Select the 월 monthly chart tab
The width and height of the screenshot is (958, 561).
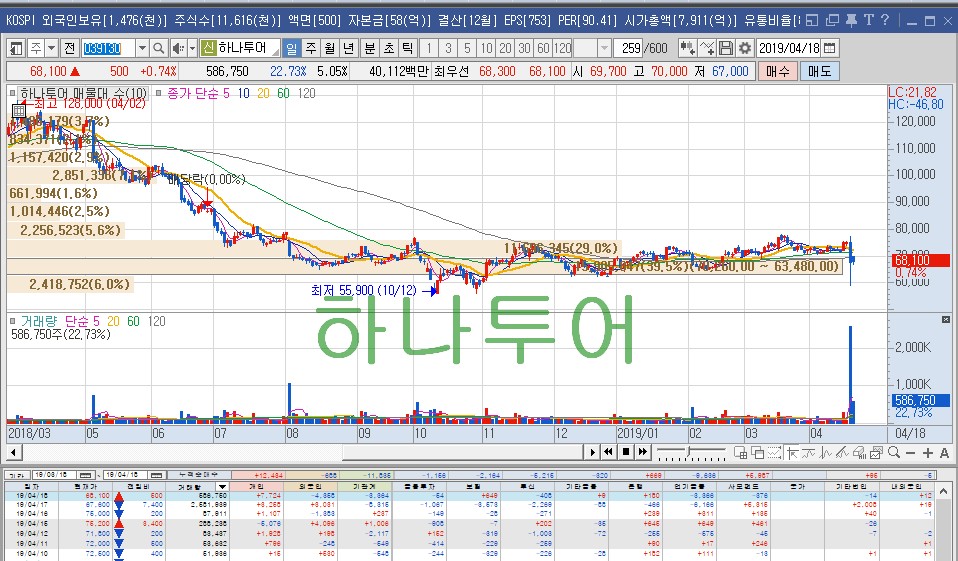pyautogui.click(x=329, y=48)
